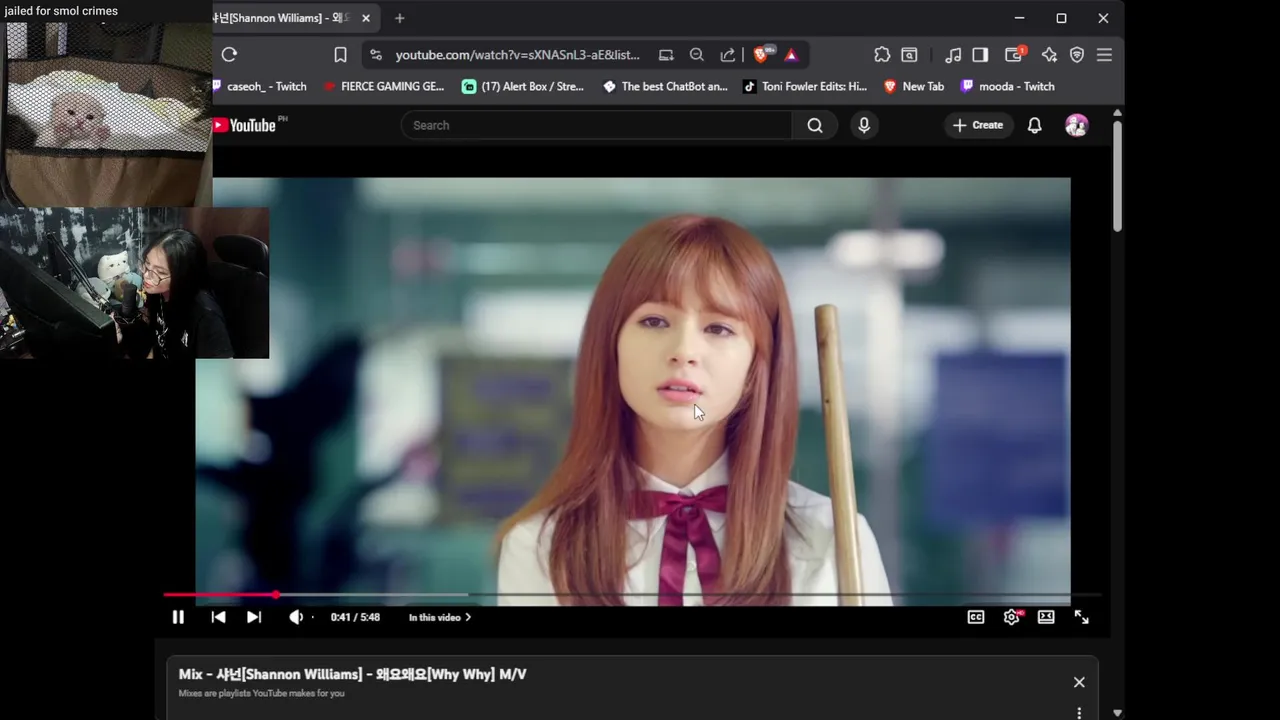This screenshot has height=720, width=1280.
Task: Click the install app icon in address bar
Action: click(x=666, y=55)
